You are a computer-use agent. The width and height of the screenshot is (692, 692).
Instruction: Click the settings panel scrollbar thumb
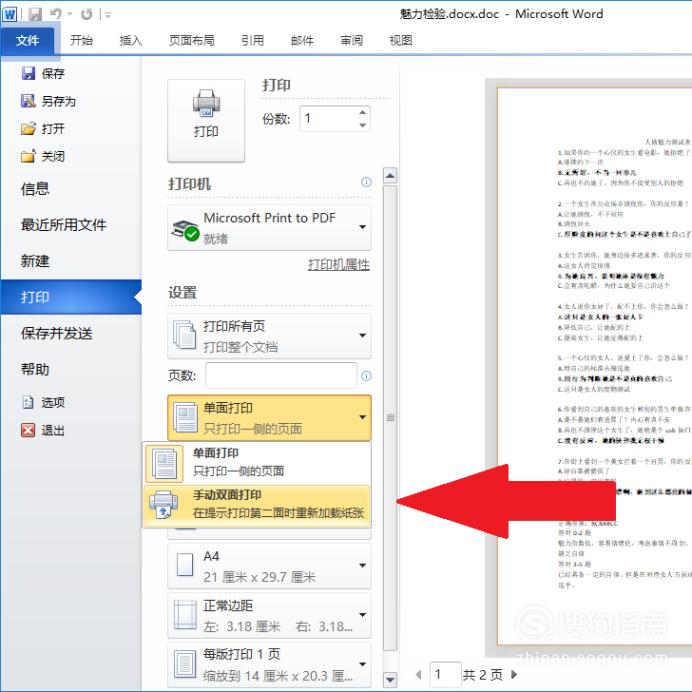[x=390, y=417]
